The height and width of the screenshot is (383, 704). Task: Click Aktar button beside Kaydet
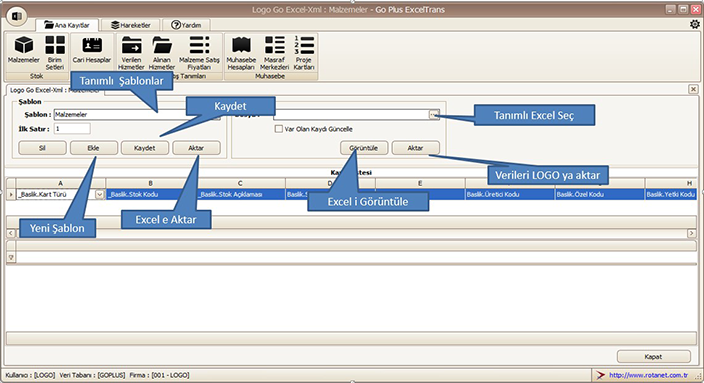196,148
